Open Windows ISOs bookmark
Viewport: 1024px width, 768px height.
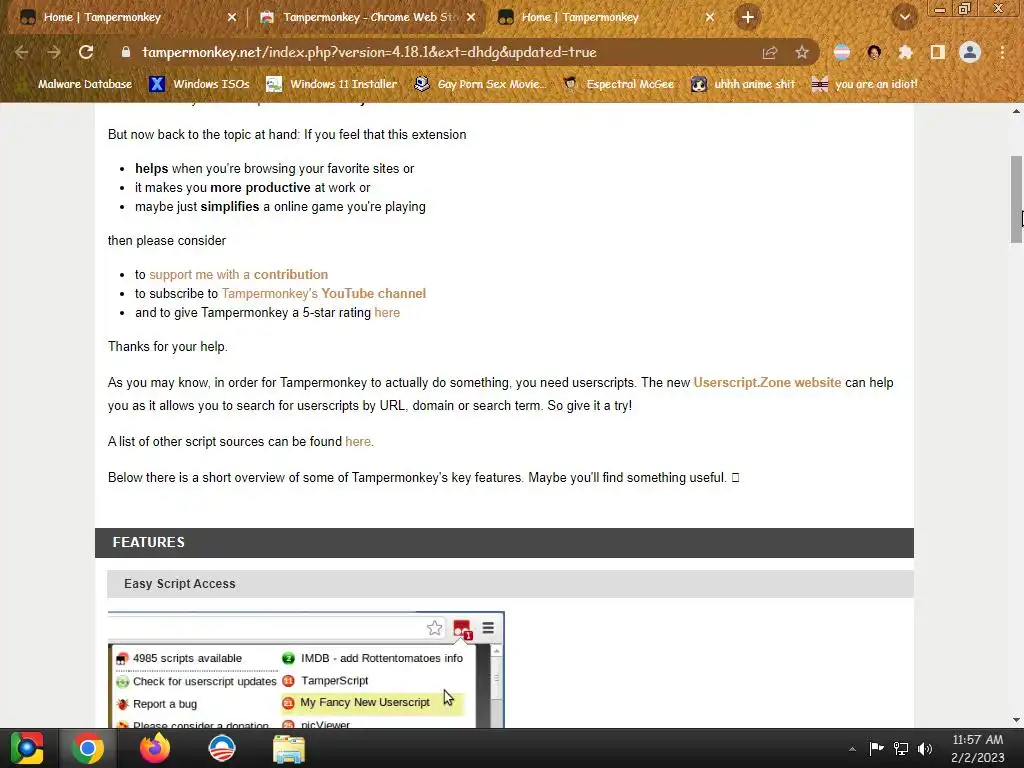pyautogui.click(x=199, y=84)
